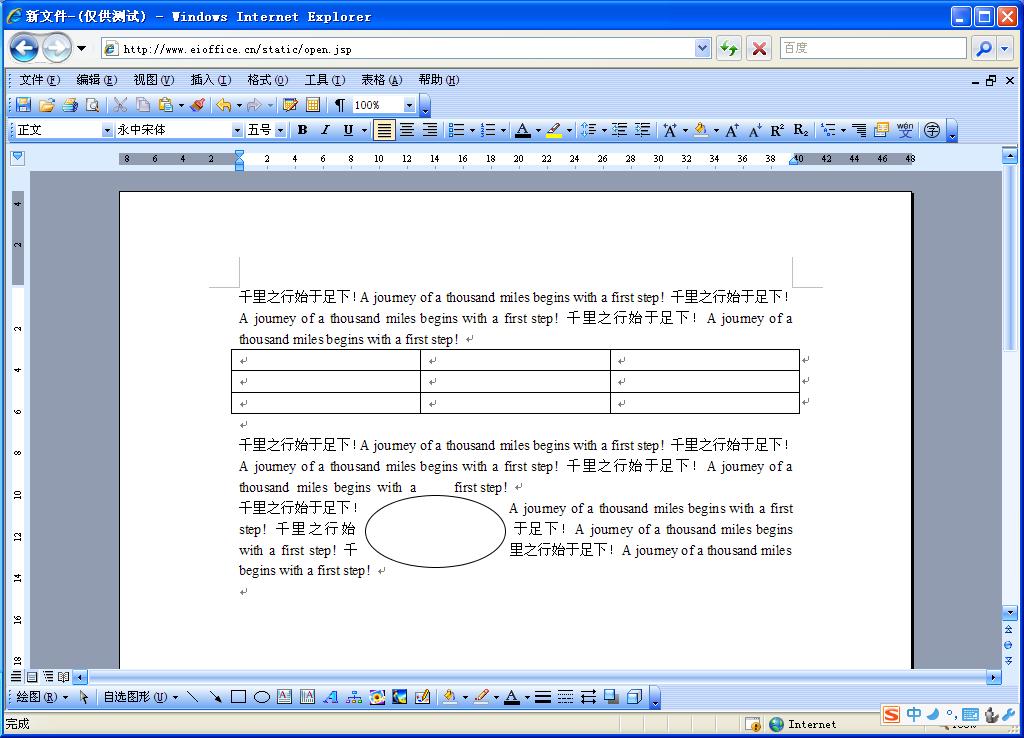Open print preview from the toolbar
Viewport: 1024px width, 738px height.
[93, 104]
